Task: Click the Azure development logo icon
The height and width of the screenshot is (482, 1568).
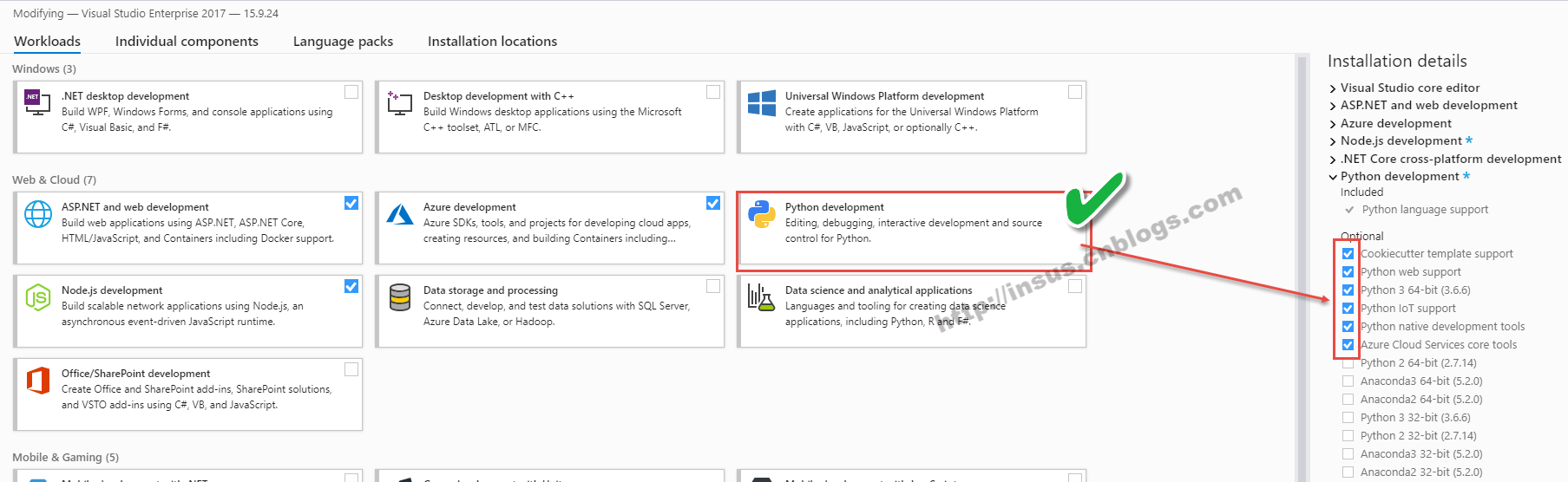Action: click(x=400, y=214)
